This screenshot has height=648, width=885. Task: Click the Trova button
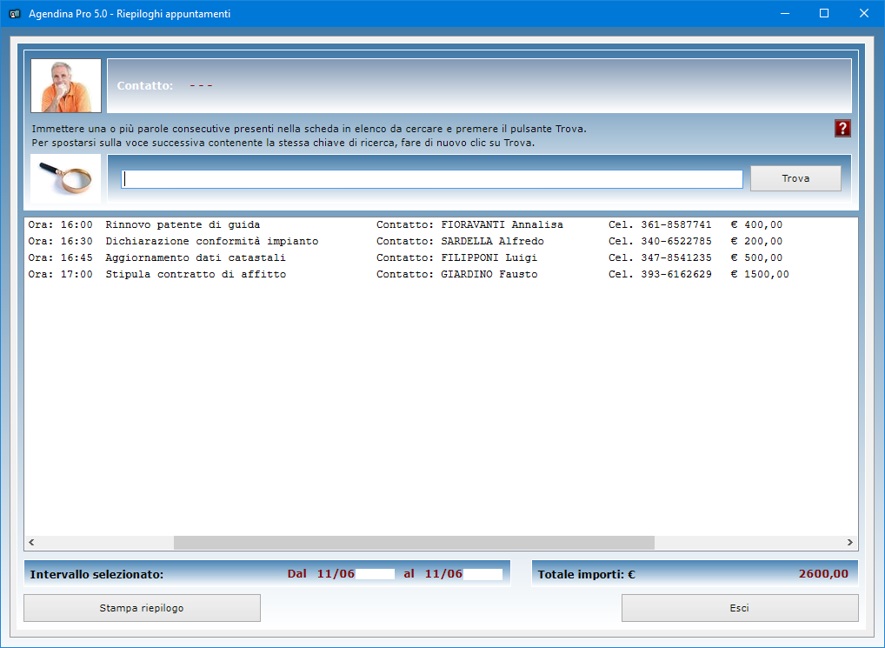click(795, 178)
